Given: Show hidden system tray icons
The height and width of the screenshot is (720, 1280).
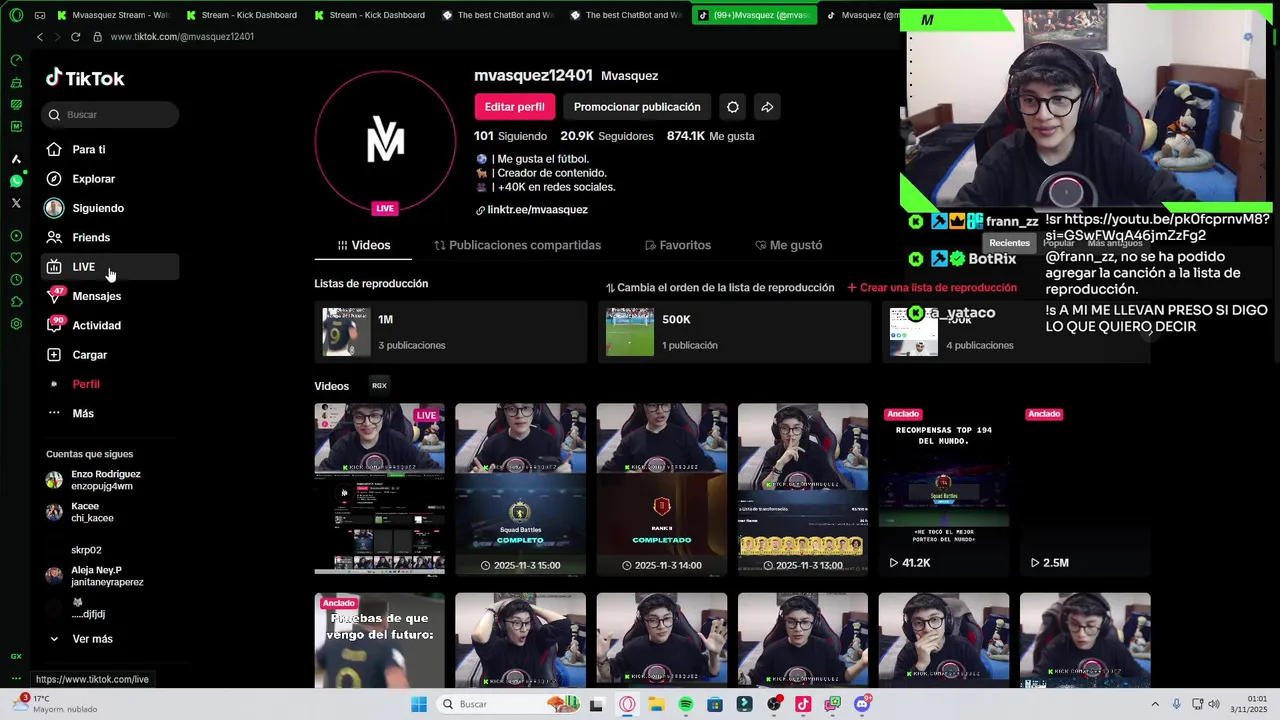Looking at the screenshot, I should 1155,704.
